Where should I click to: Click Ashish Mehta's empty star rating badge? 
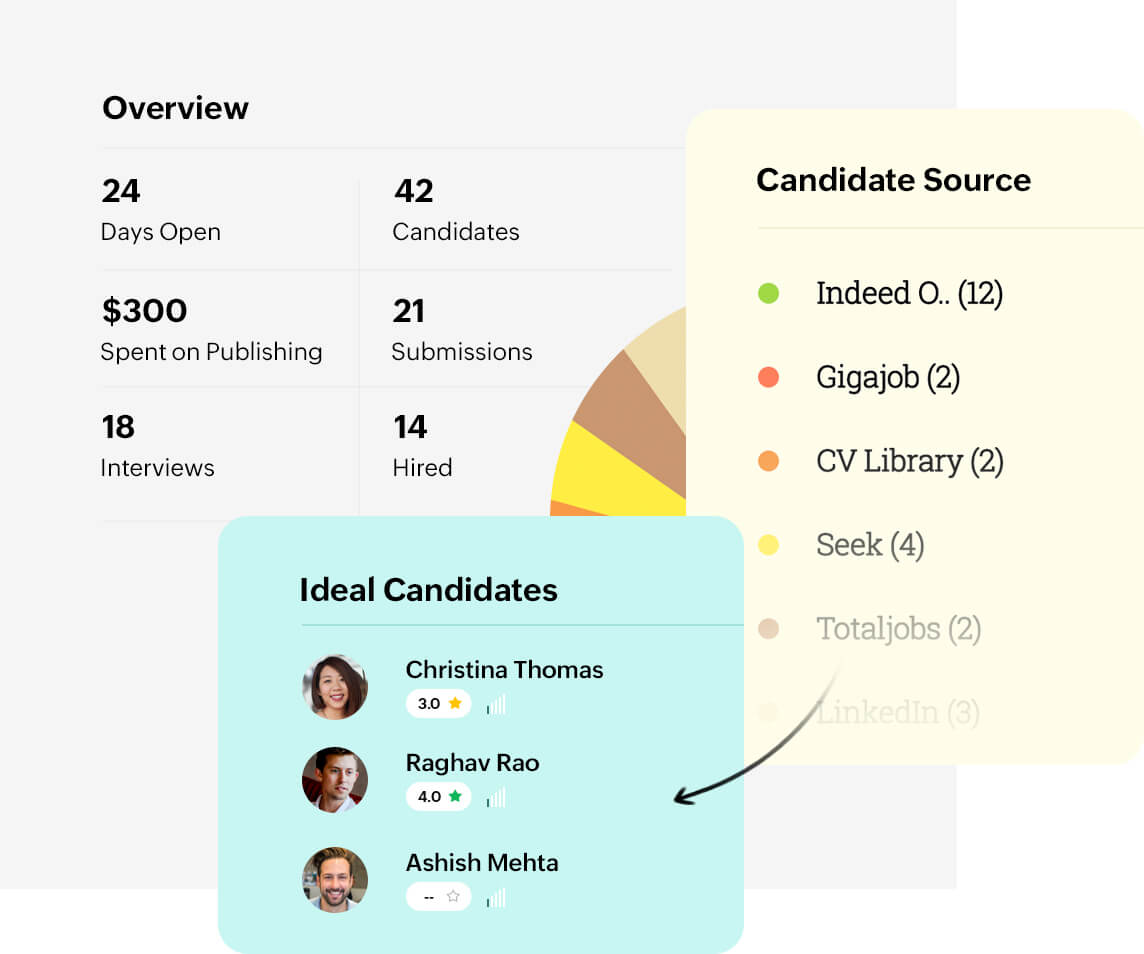point(438,897)
